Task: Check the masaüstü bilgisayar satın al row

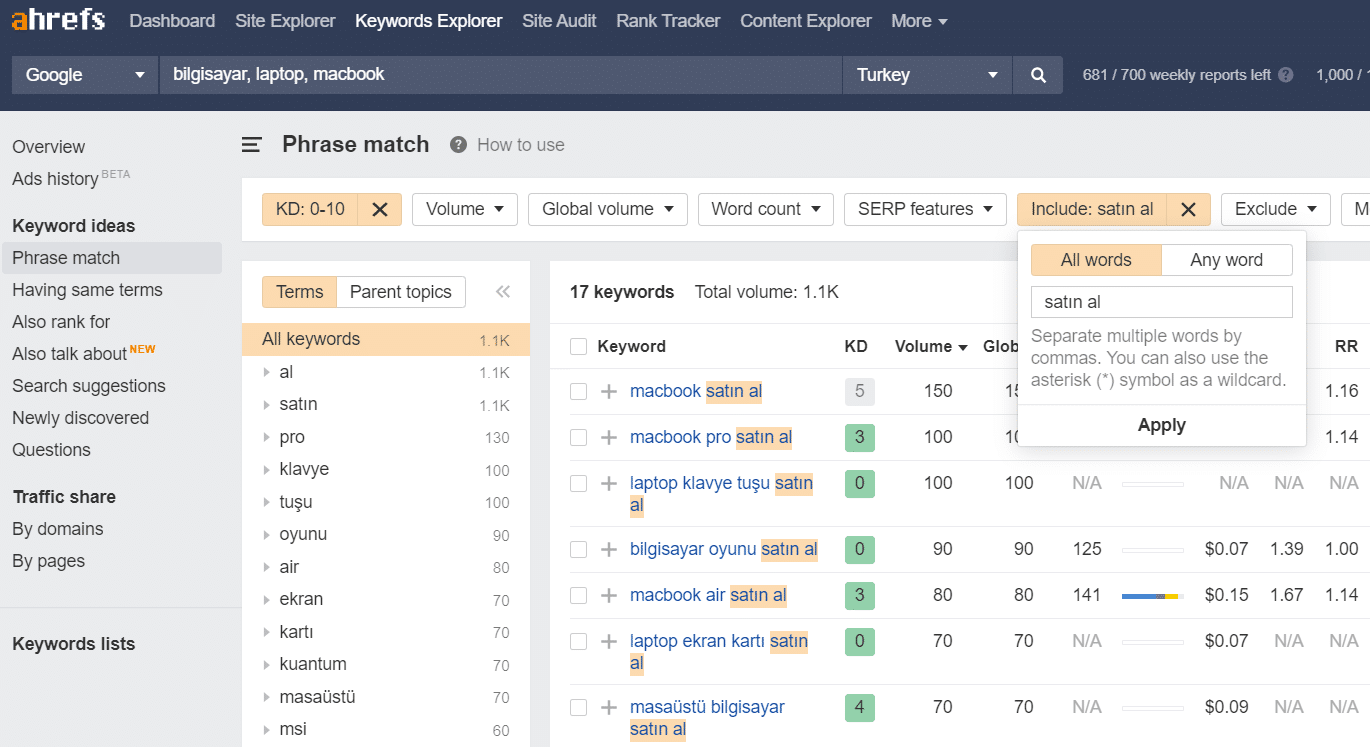Action: (578, 708)
